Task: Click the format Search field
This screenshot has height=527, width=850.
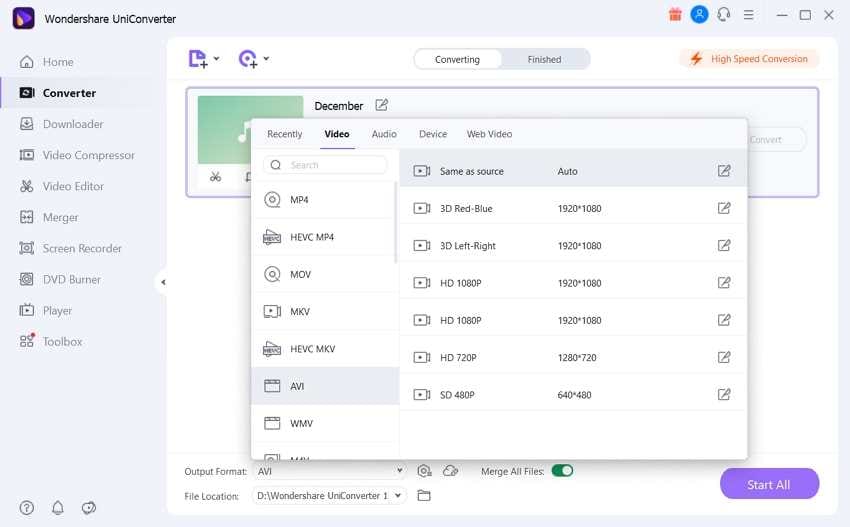Action: pyautogui.click(x=325, y=165)
